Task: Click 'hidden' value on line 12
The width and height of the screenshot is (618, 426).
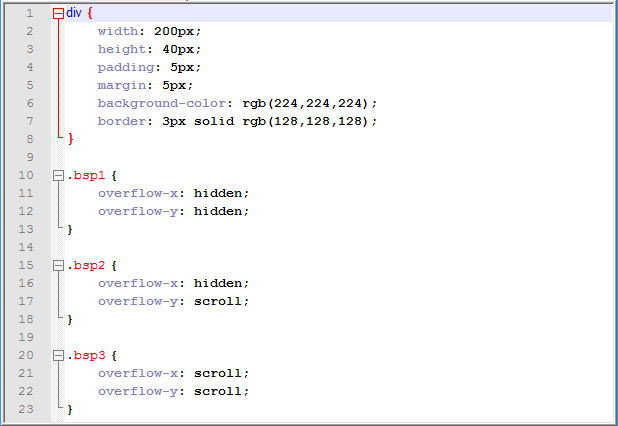Action: pos(218,211)
